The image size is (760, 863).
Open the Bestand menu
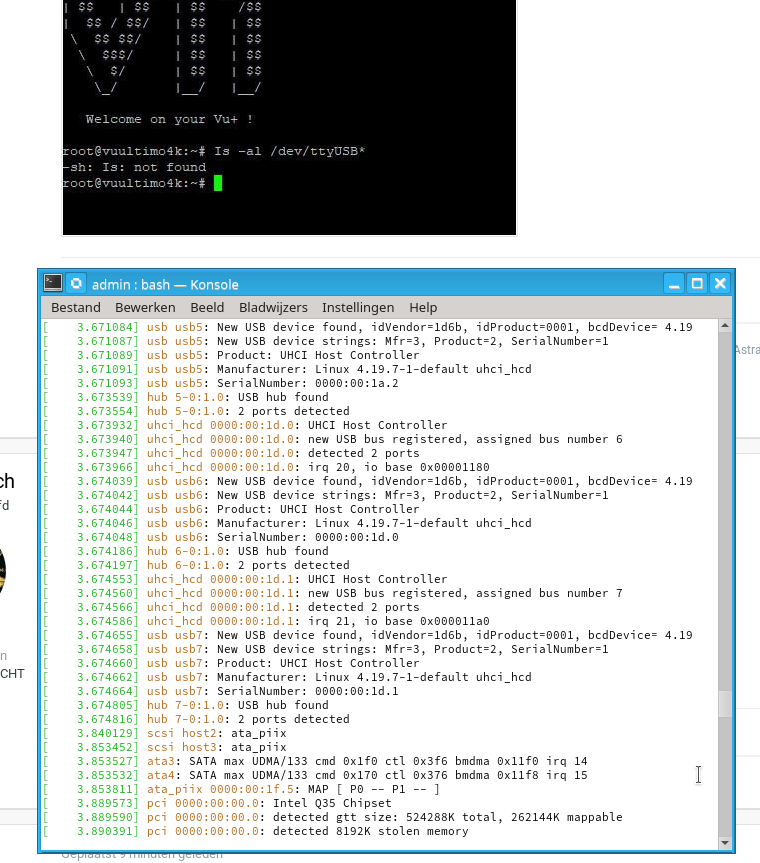(x=76, y=308)
